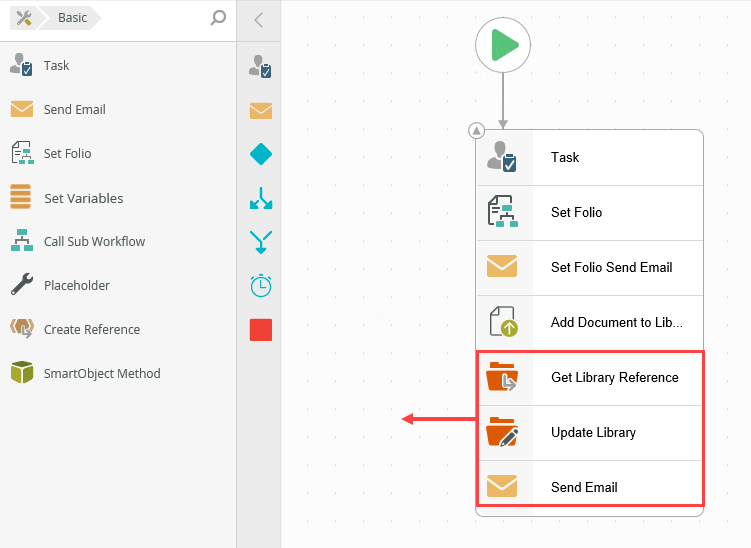Select the teal diamond Decision icon

pyautogui.click(x=261, y=154)
